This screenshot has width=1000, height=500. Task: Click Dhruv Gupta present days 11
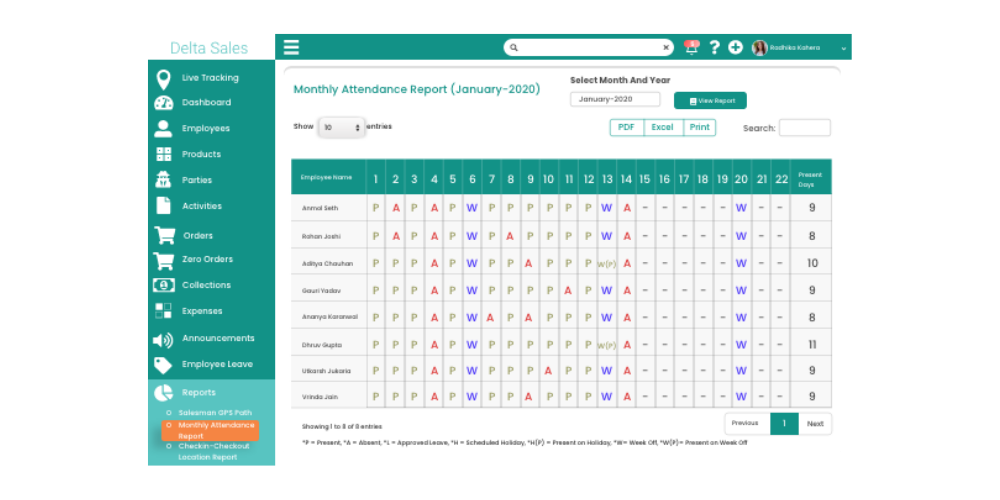coord(812,344)
